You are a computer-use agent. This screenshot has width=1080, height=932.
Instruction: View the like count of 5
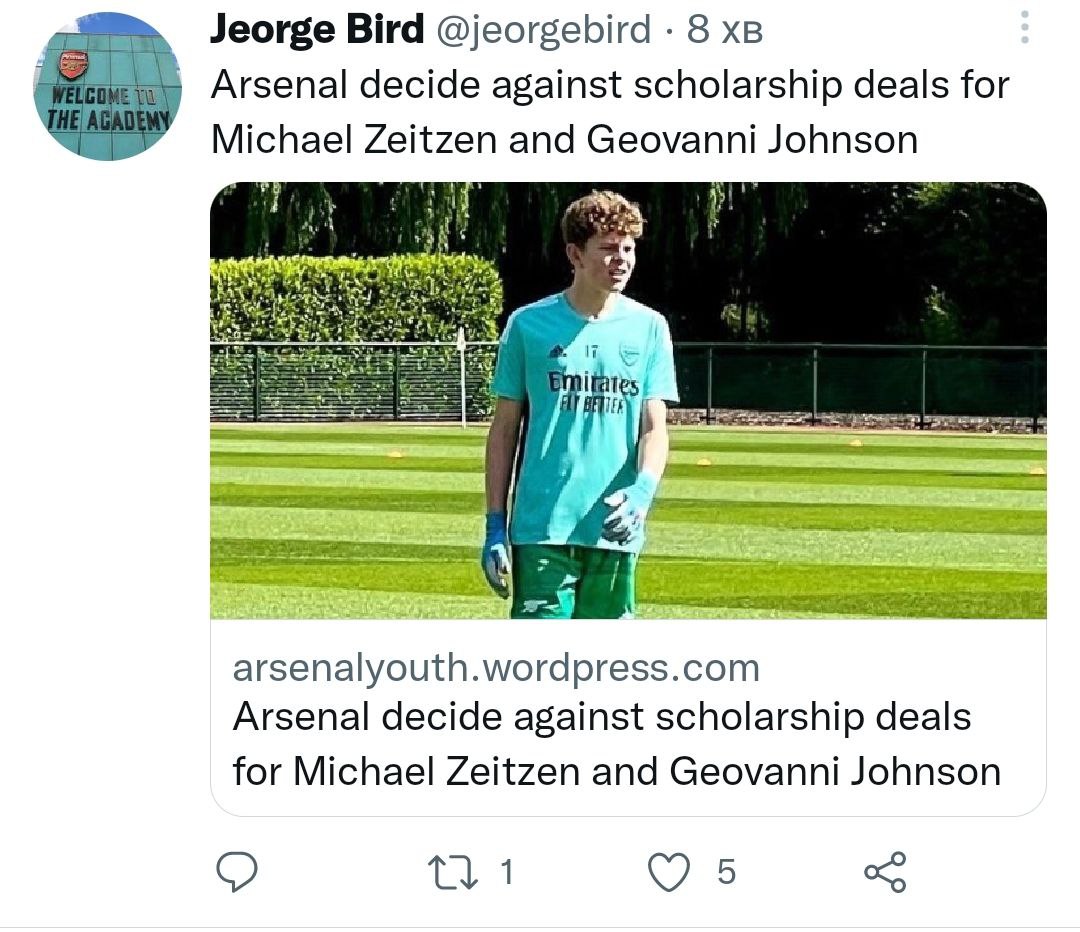click(727, 872)
